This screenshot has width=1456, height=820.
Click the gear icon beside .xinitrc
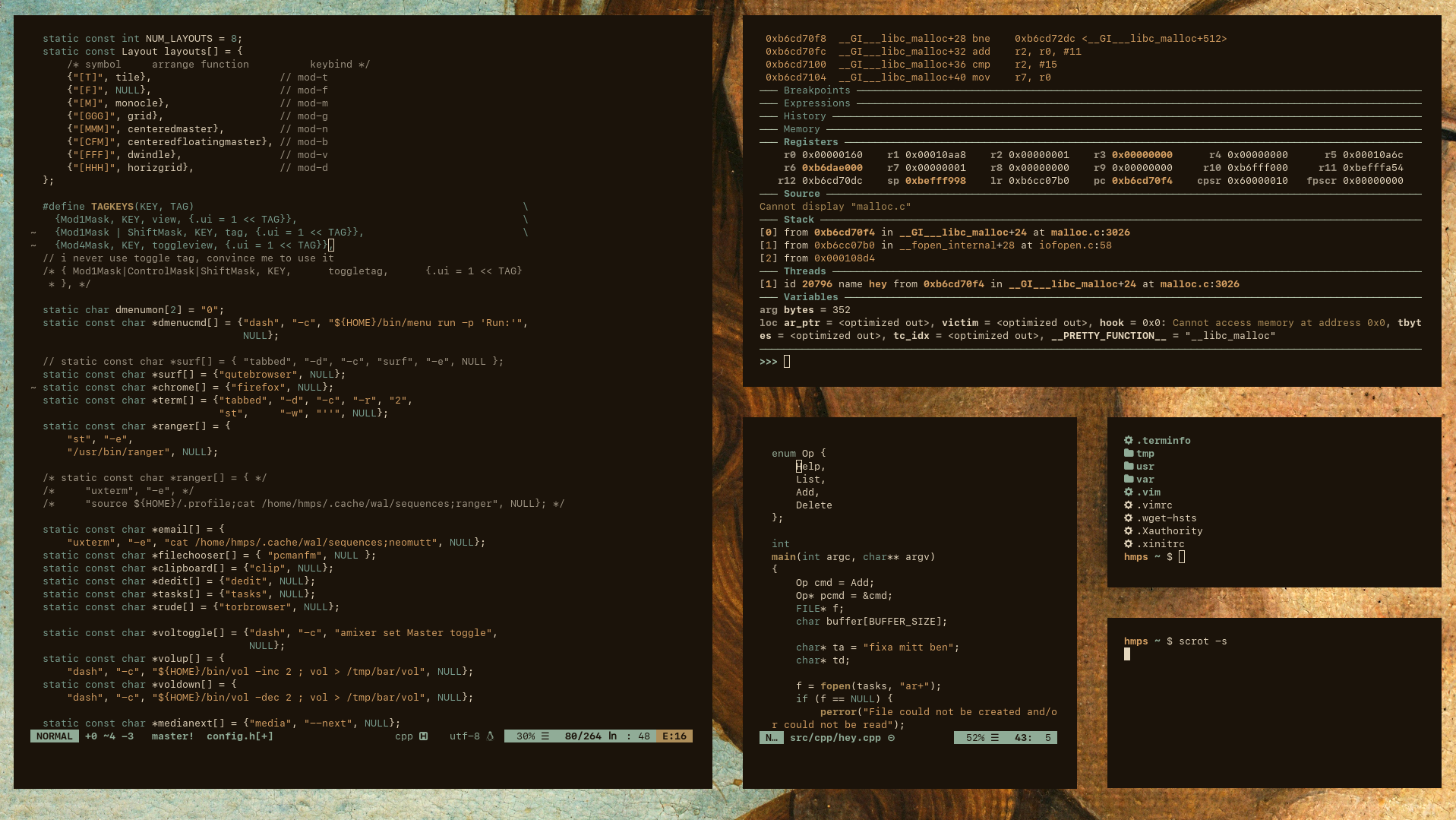coord(1128,543)
